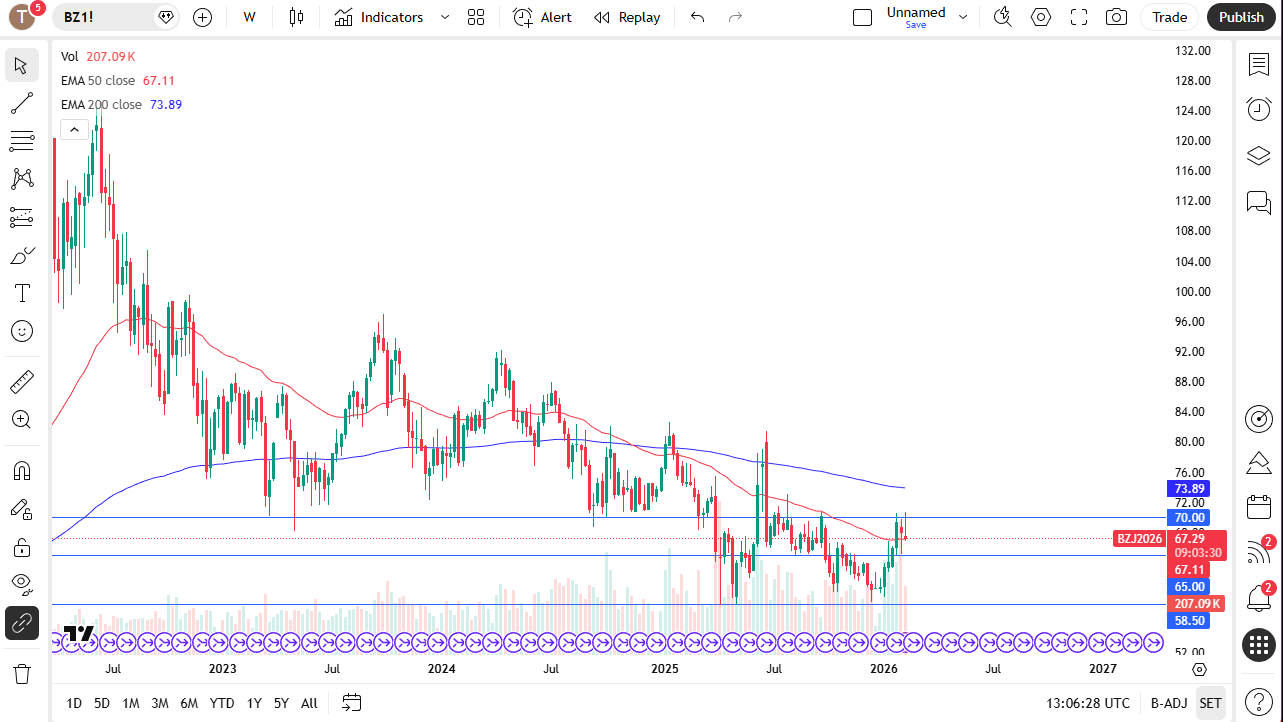Toggle hide all drawings eye icon
Image resolution: width=1283 pixels, height=722 pixels.
coord(22,585)
